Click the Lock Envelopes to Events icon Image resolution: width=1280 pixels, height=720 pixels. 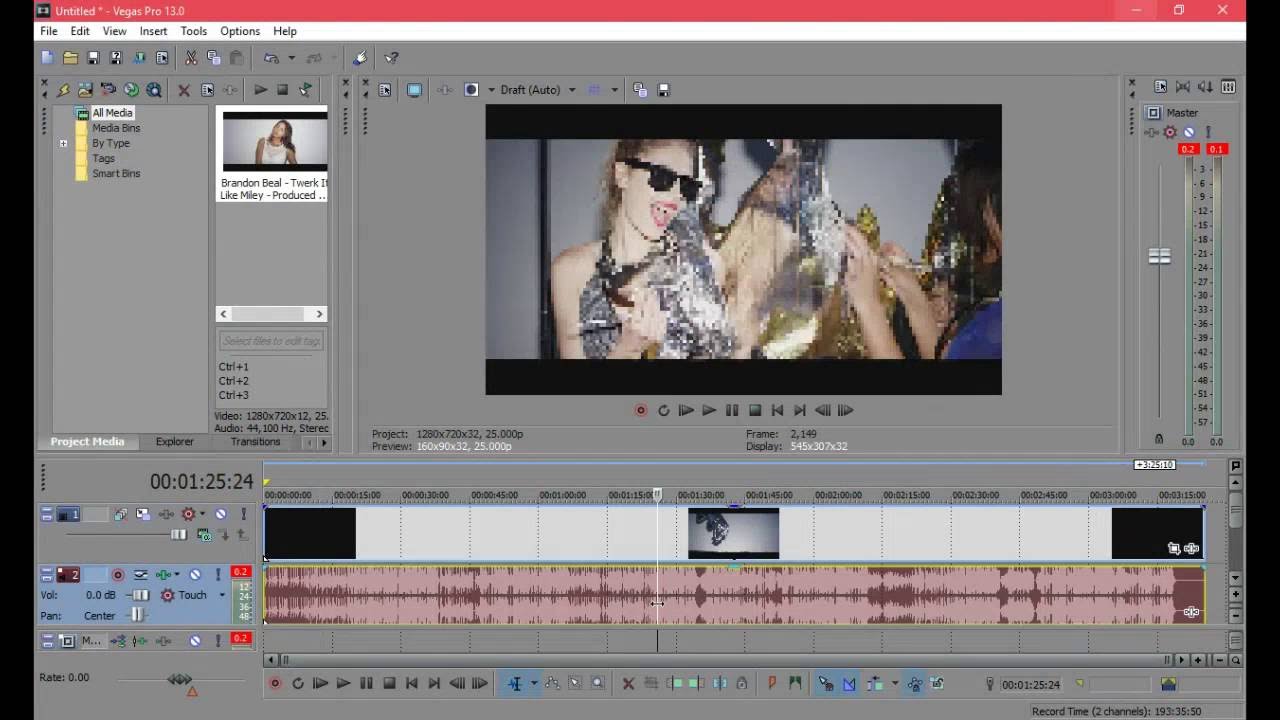pos(914,684)
